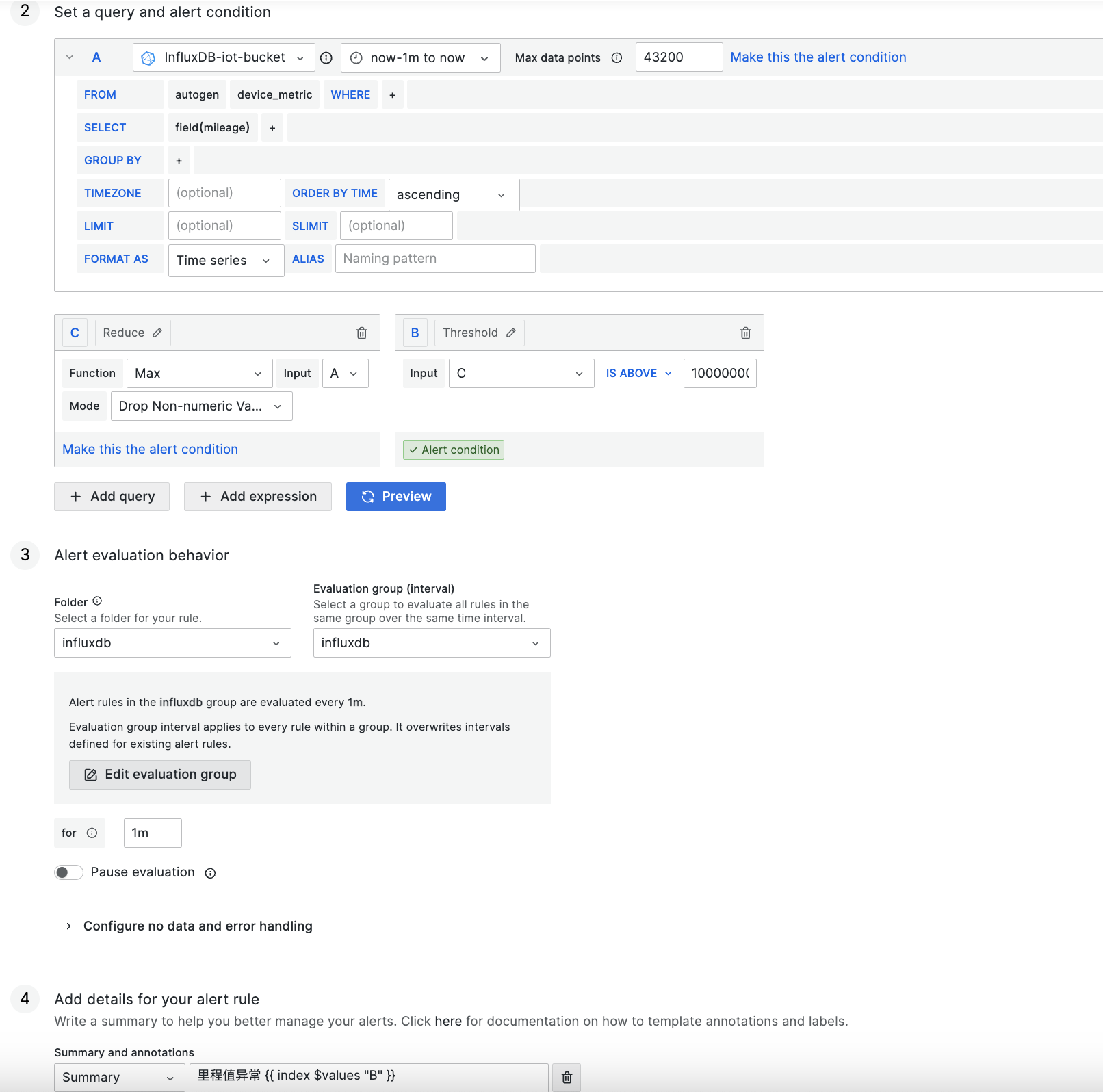Open the Reduce Input A dropdown

click(345, 374)
